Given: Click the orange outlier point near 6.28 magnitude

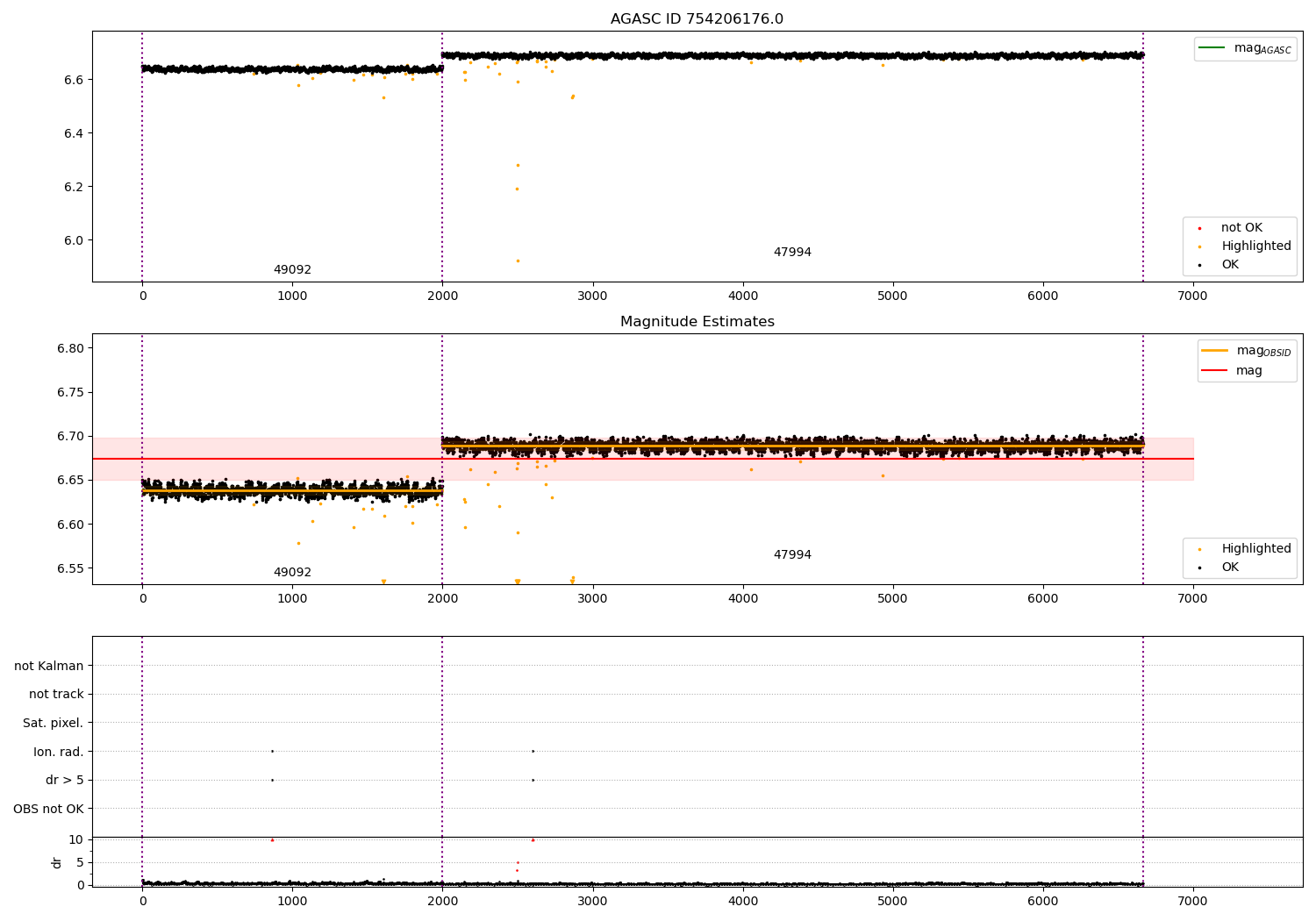Looking at the screenshot, I should [x=518, y=165].
